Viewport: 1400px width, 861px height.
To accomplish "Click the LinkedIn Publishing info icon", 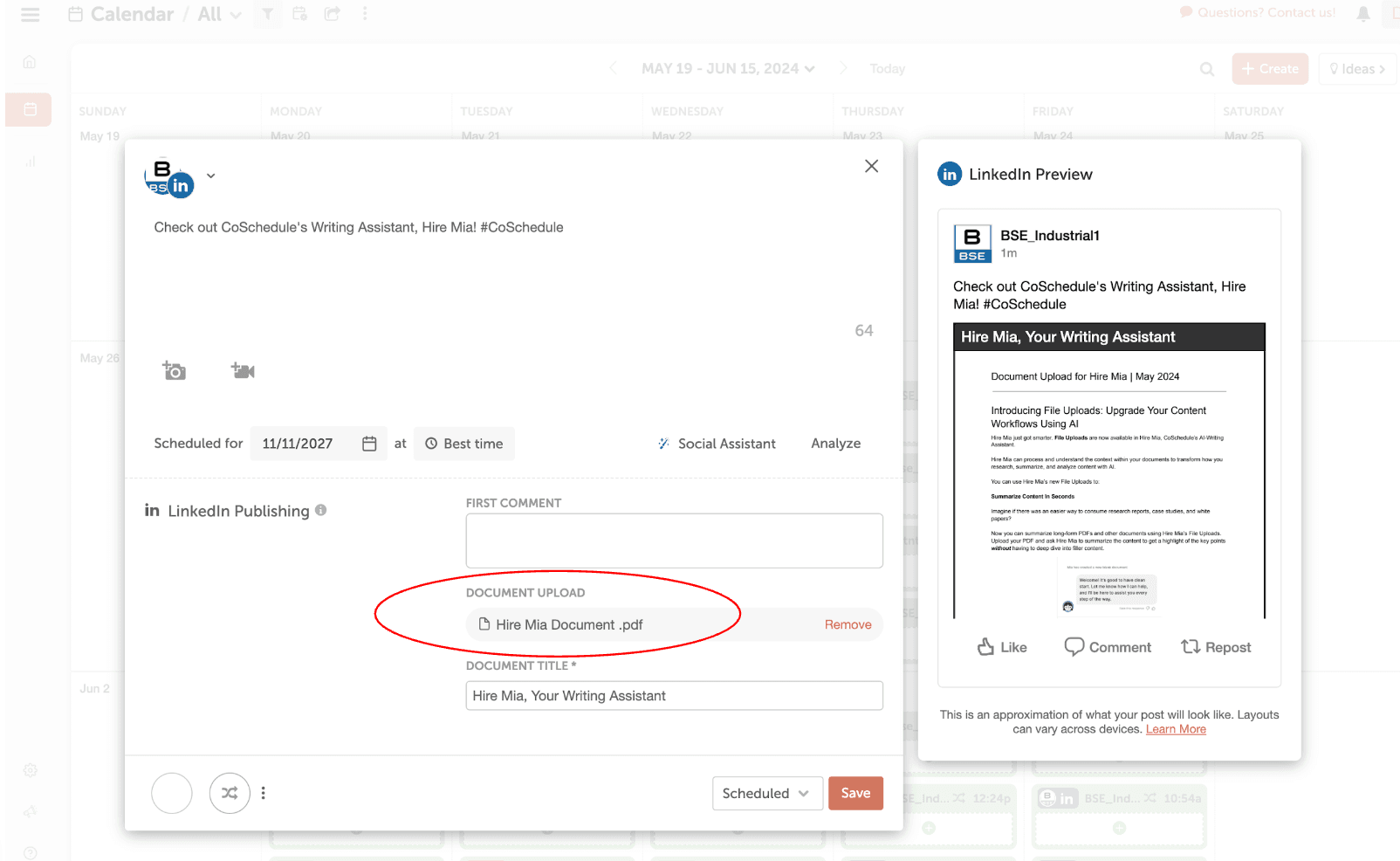I will 321,510.
